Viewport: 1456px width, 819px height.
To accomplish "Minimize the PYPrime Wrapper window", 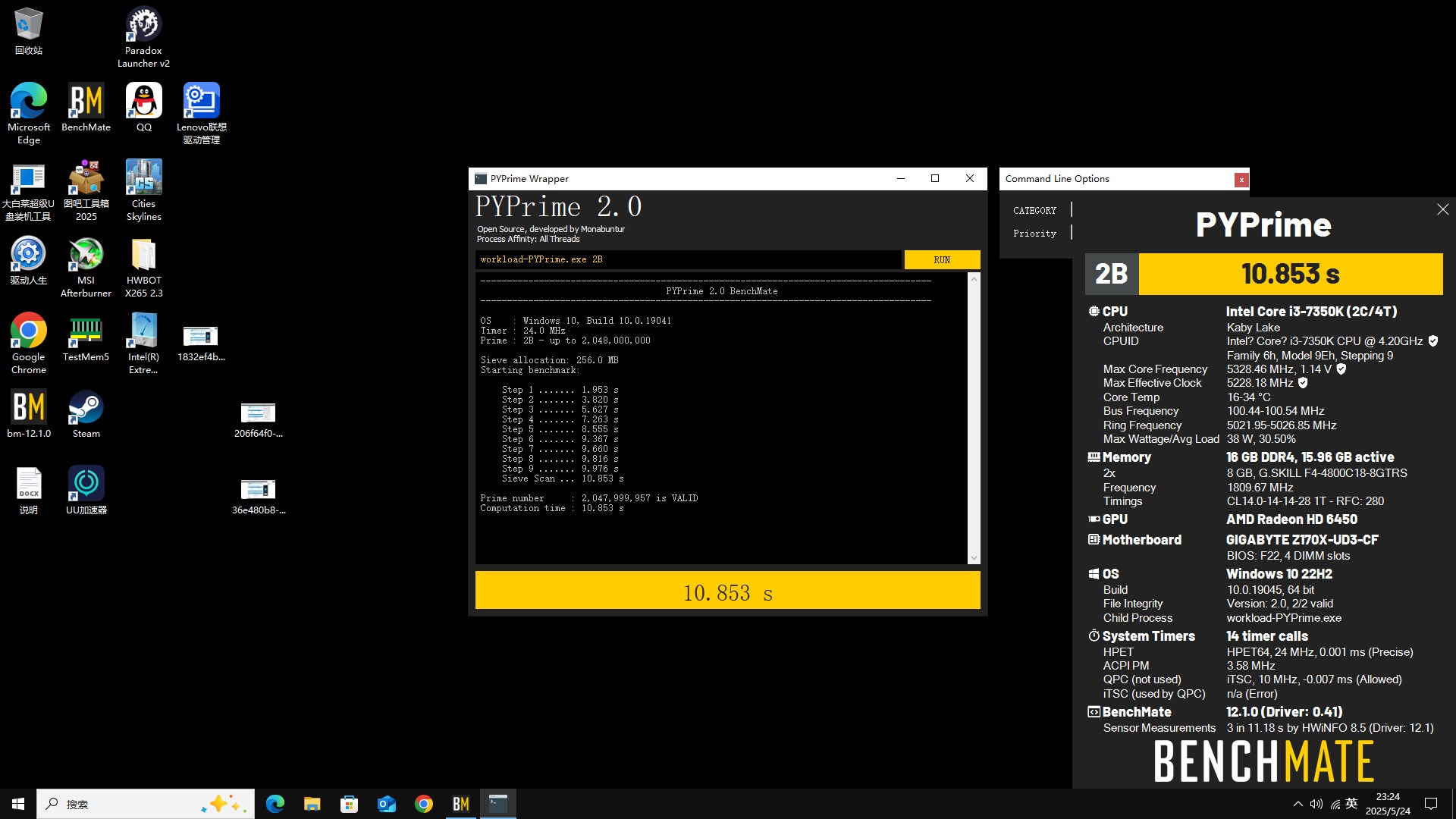I will click(900, 179).
